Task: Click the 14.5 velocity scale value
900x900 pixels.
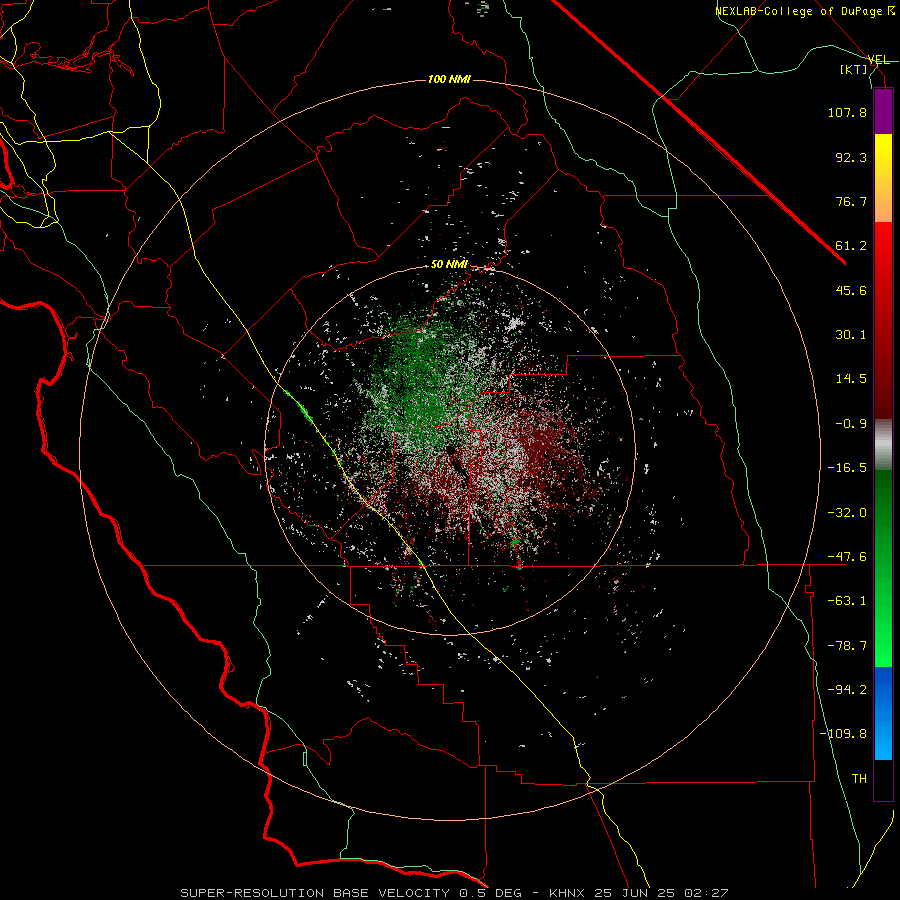Action: [851, 379]
